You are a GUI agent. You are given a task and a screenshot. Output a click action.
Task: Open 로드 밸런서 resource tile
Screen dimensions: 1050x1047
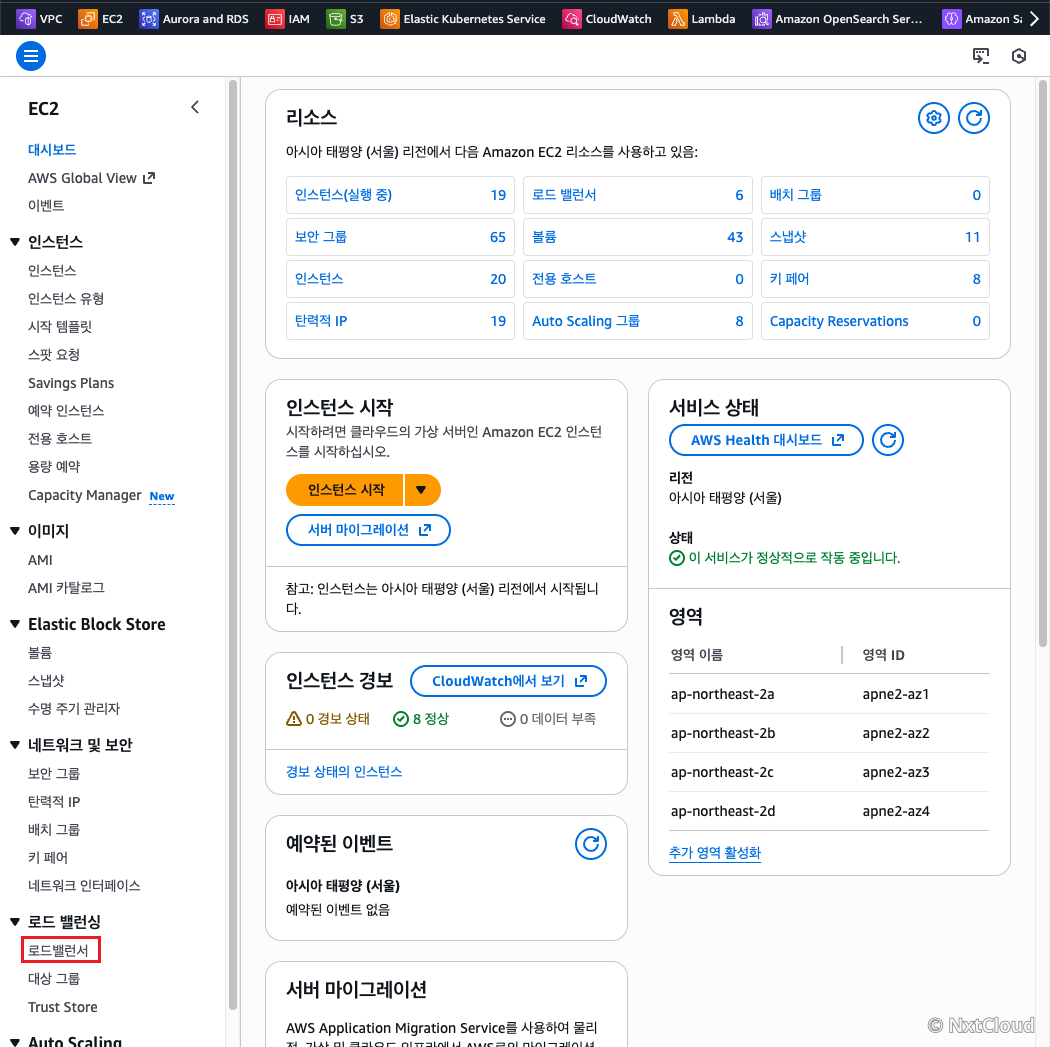tap(638, 195)
